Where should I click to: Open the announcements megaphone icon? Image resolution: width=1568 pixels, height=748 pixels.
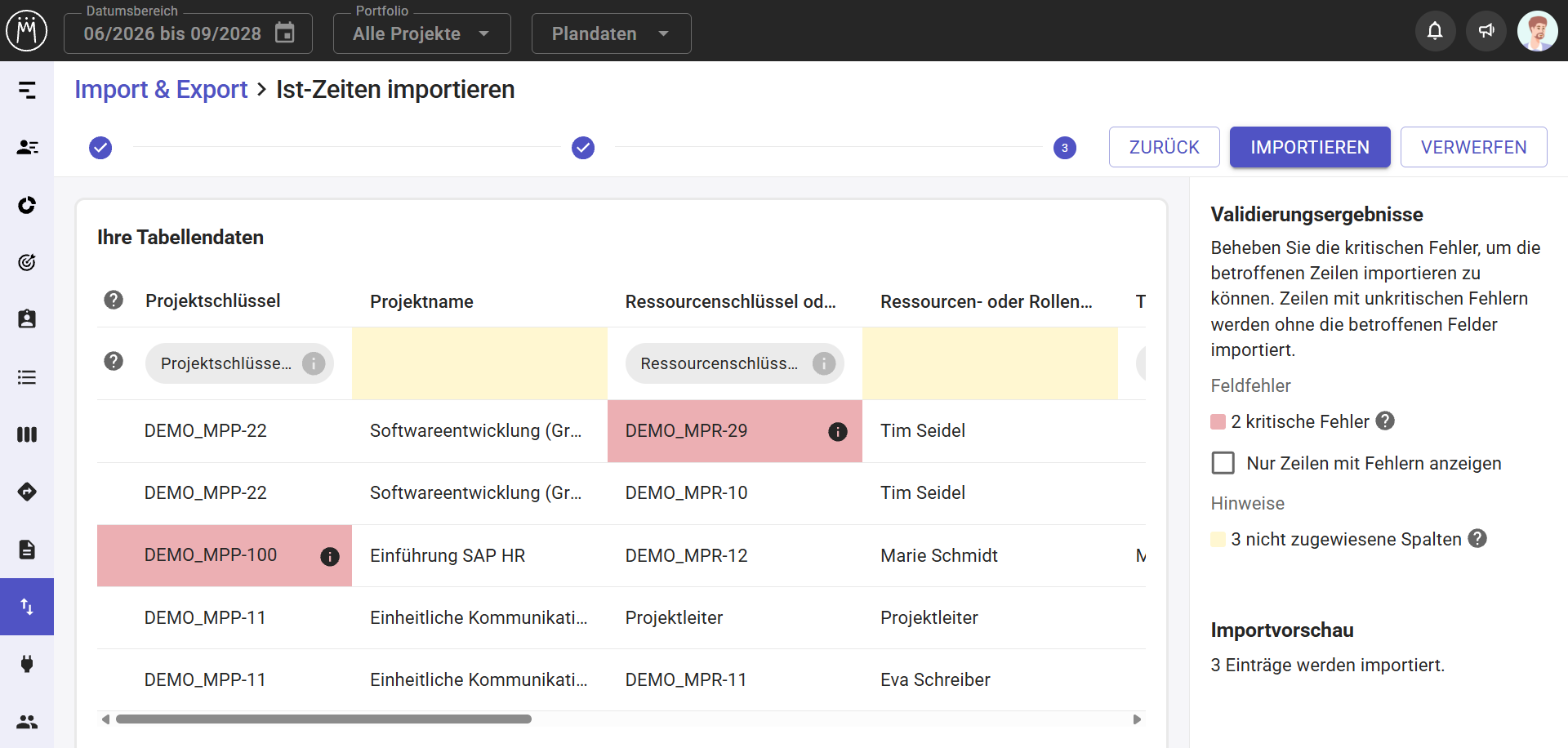click(x=1486, y=31)
